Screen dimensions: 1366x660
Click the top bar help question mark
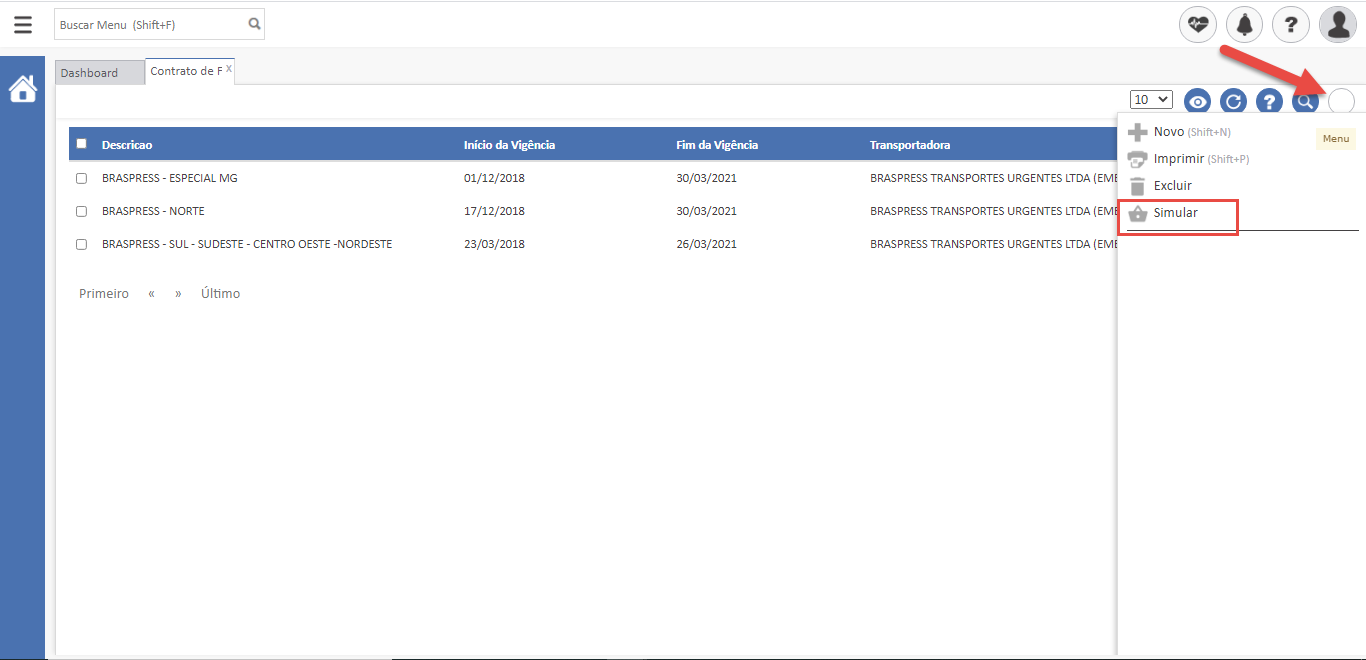coord(1290,24)
